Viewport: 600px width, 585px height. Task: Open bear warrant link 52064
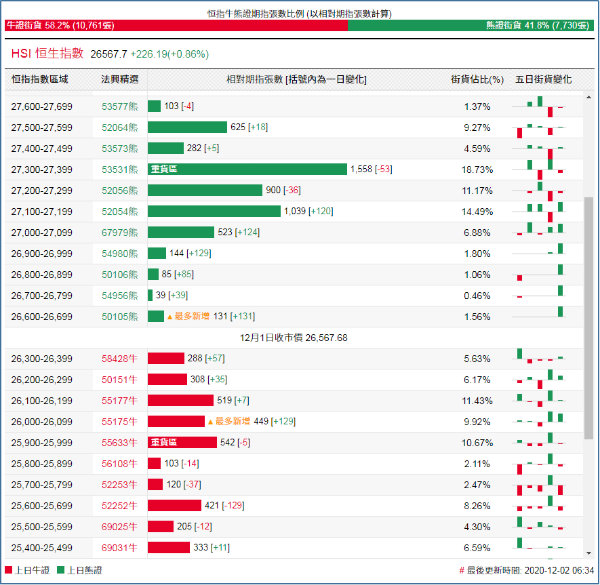119,127
